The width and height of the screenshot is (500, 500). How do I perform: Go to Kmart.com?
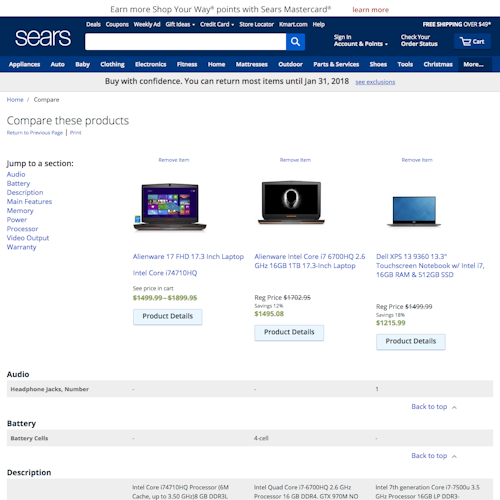coord(293,24)
